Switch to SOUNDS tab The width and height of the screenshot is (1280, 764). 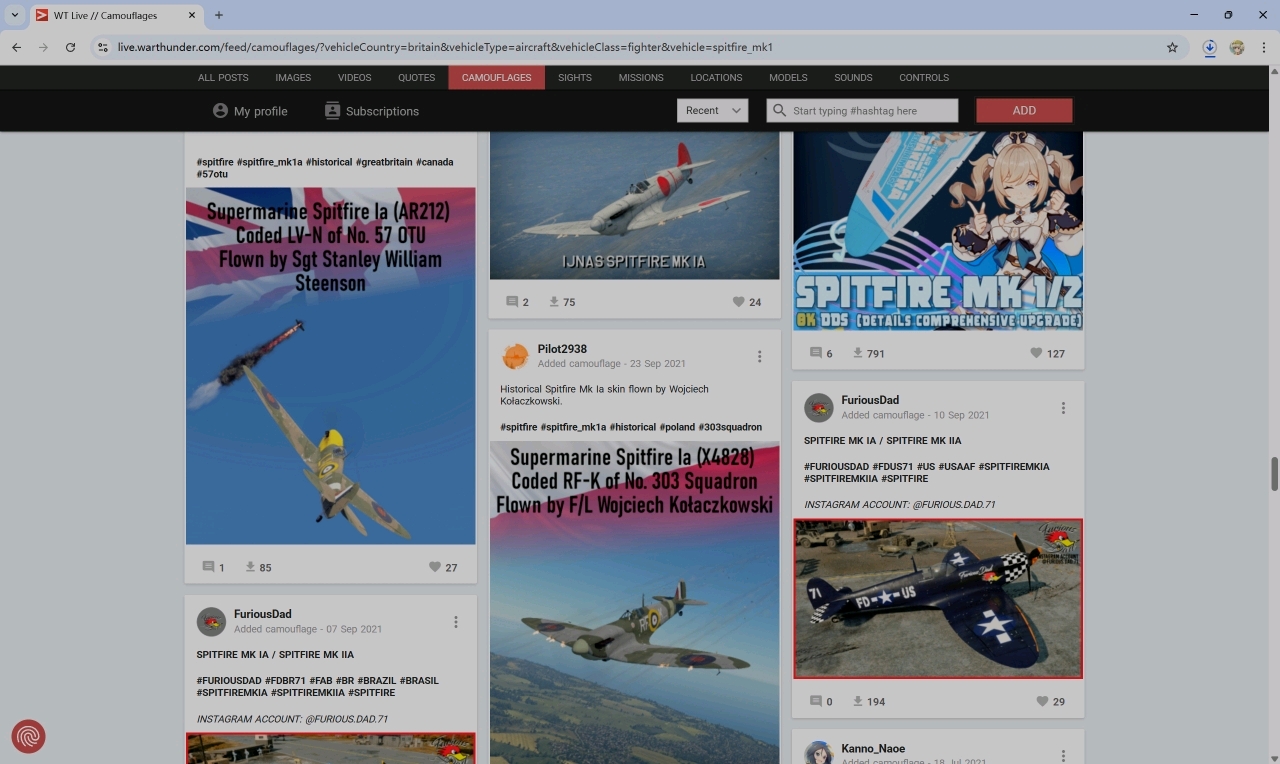[853, 77]
